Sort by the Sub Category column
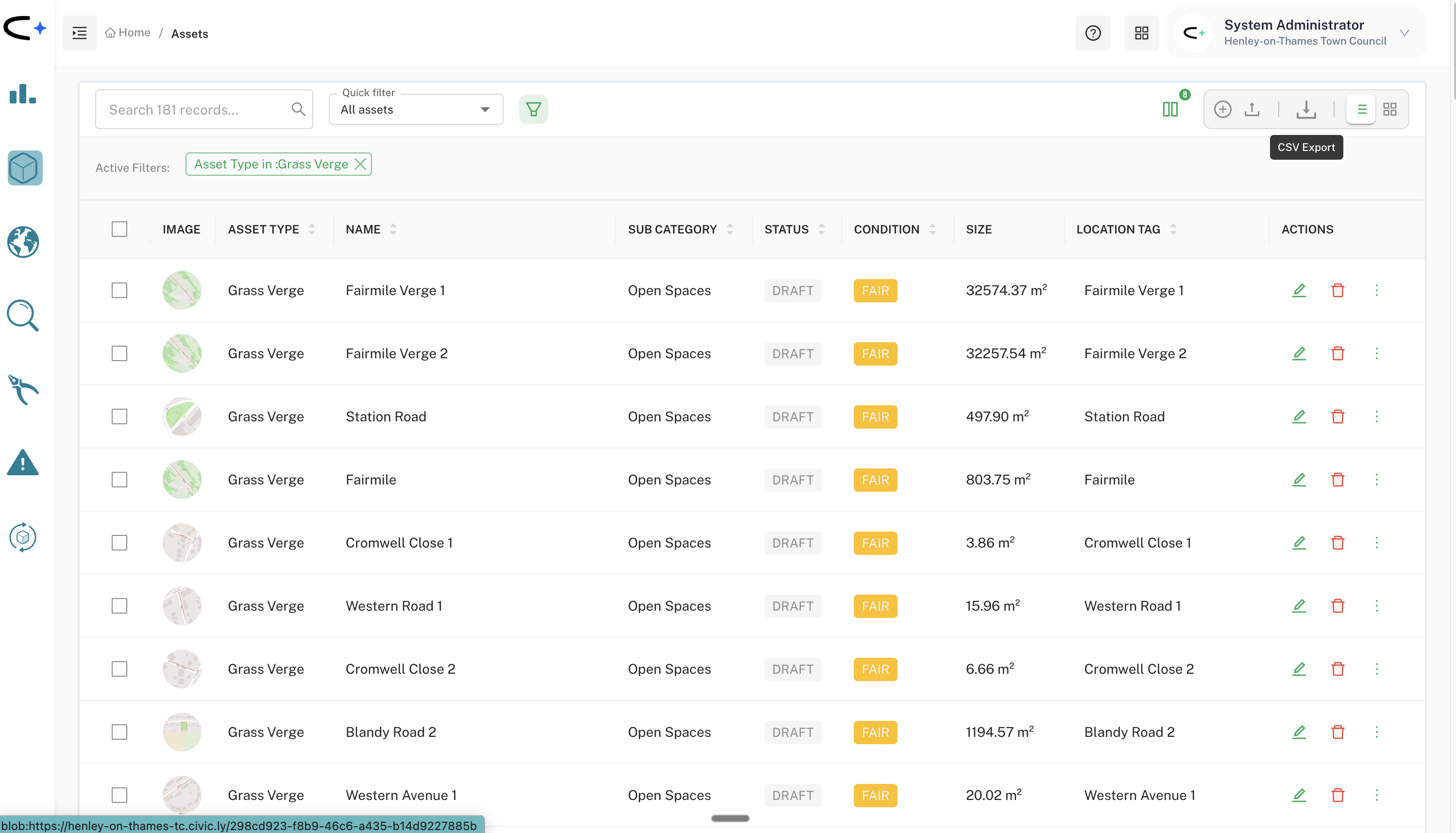The image size is (1456, 833). (x=730, y=229)
